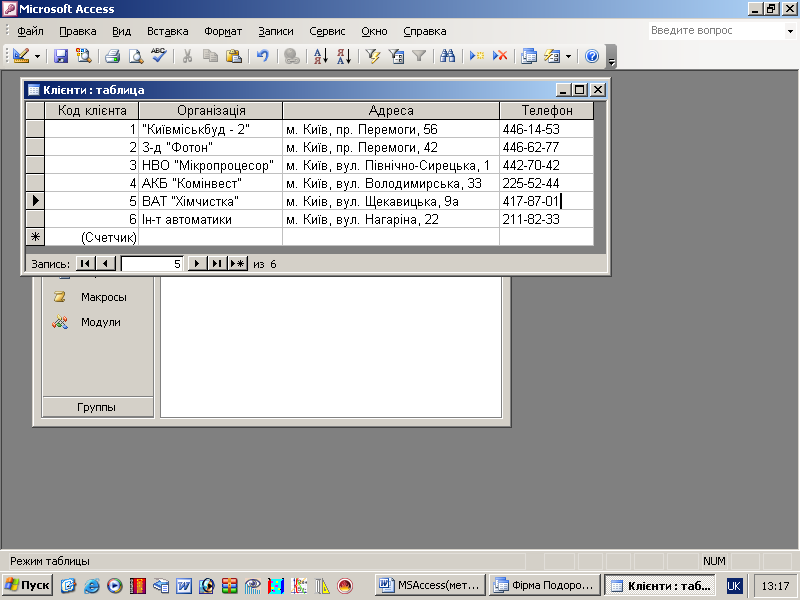This screenshot has height=600, width=800.
Task: Print the table using the printer icon
Action: tap(113, 56)
